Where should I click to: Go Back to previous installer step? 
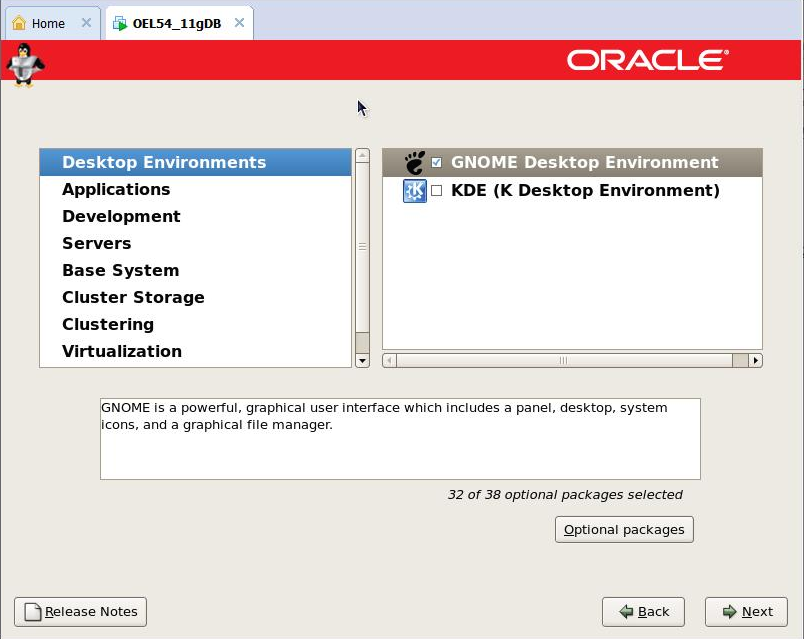643,612
